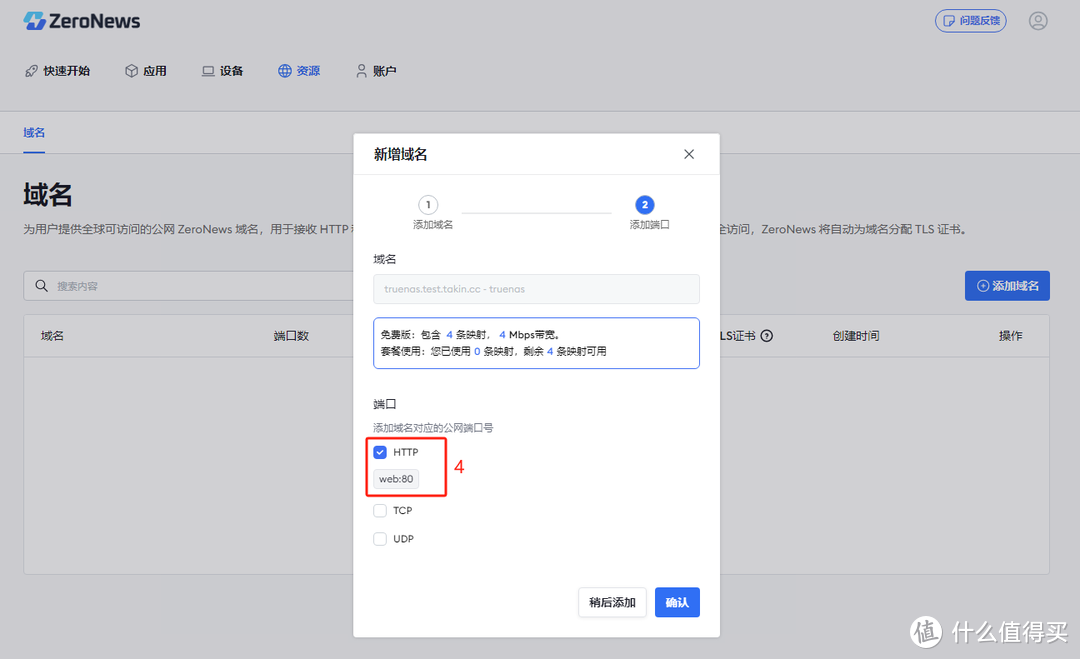The image size is (1080, 659).
Task: Switch to the 域名 tab
Action: click(33, 132)
